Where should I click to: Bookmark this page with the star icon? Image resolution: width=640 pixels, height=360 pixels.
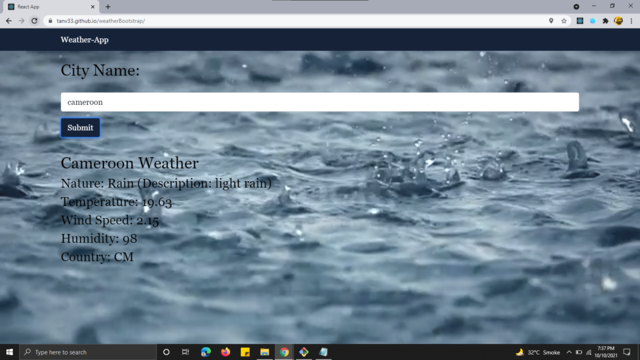[x=564, y=21]
